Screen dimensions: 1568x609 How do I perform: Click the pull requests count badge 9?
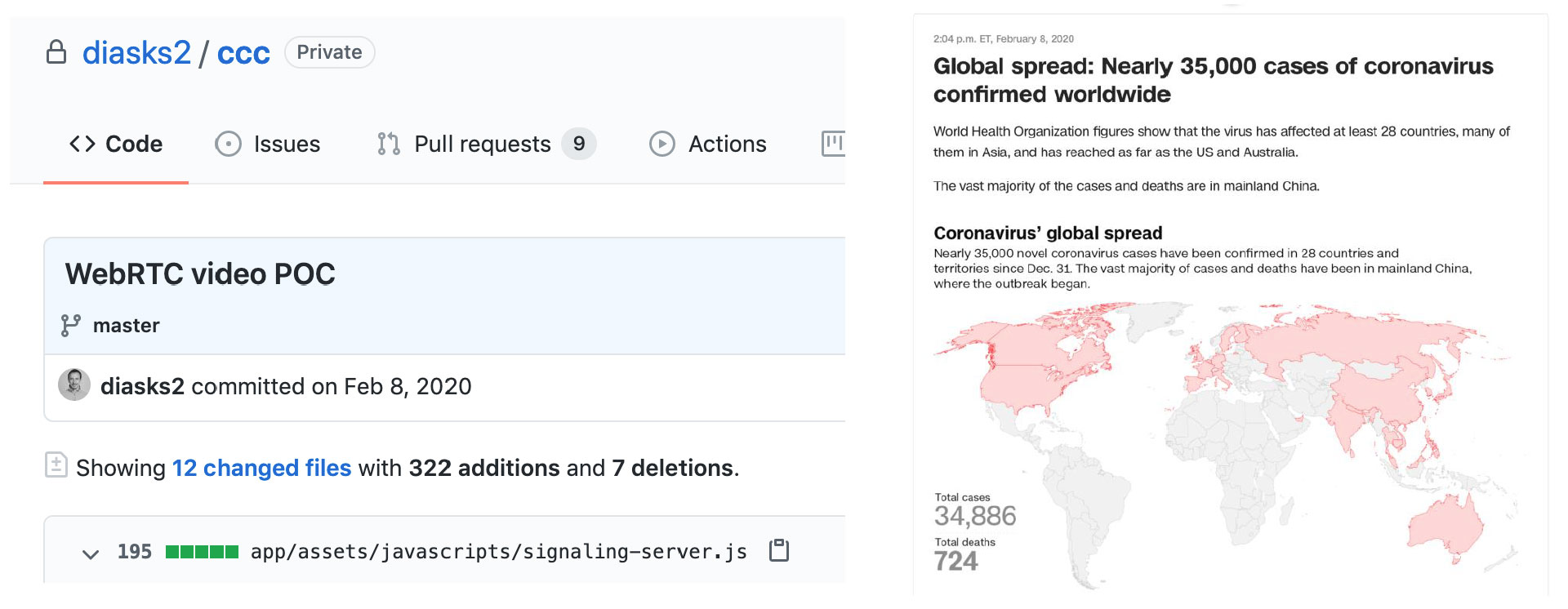[579, 144]
